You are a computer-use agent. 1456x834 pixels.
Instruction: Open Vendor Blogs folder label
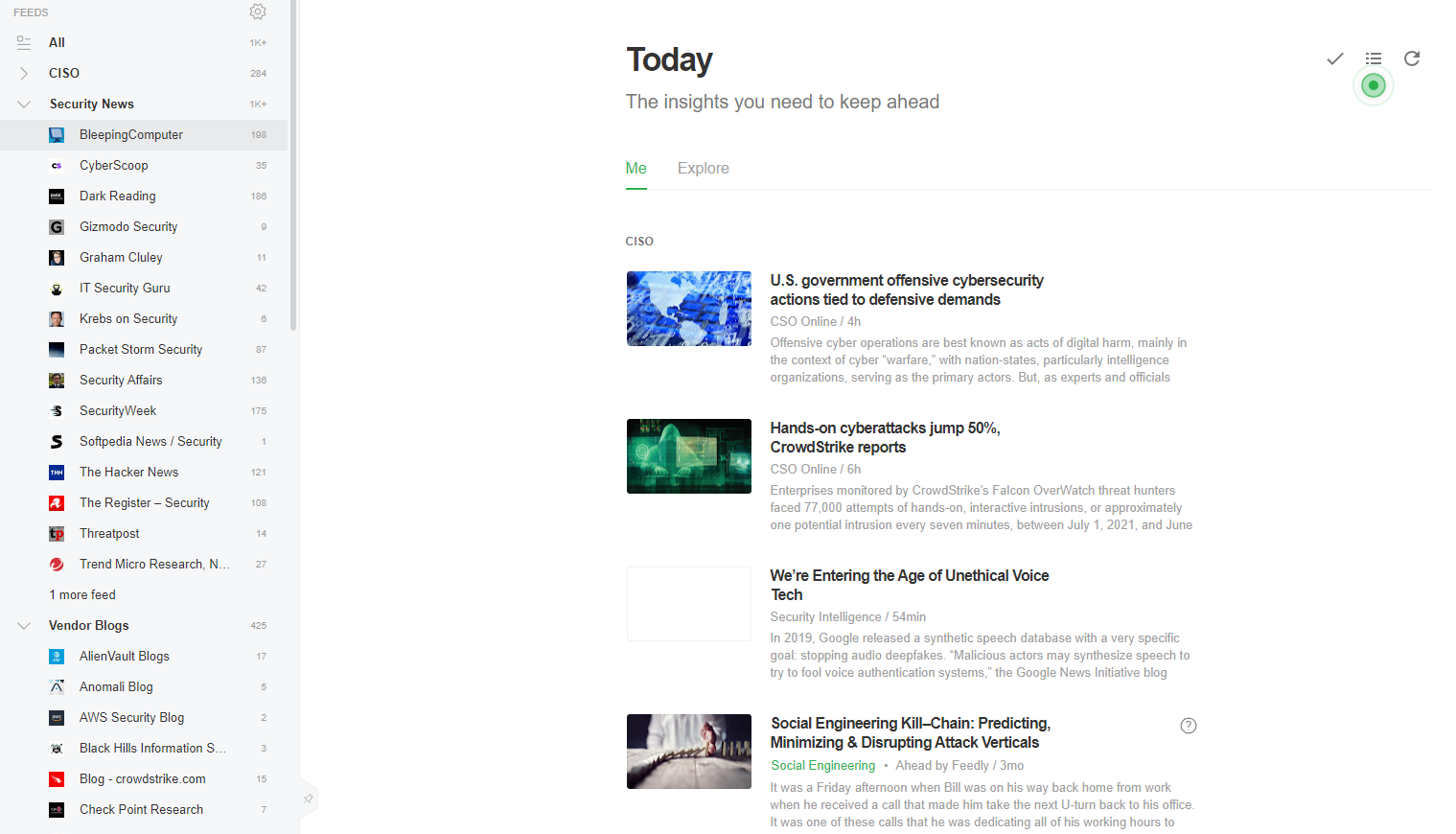tap(89, 625)
